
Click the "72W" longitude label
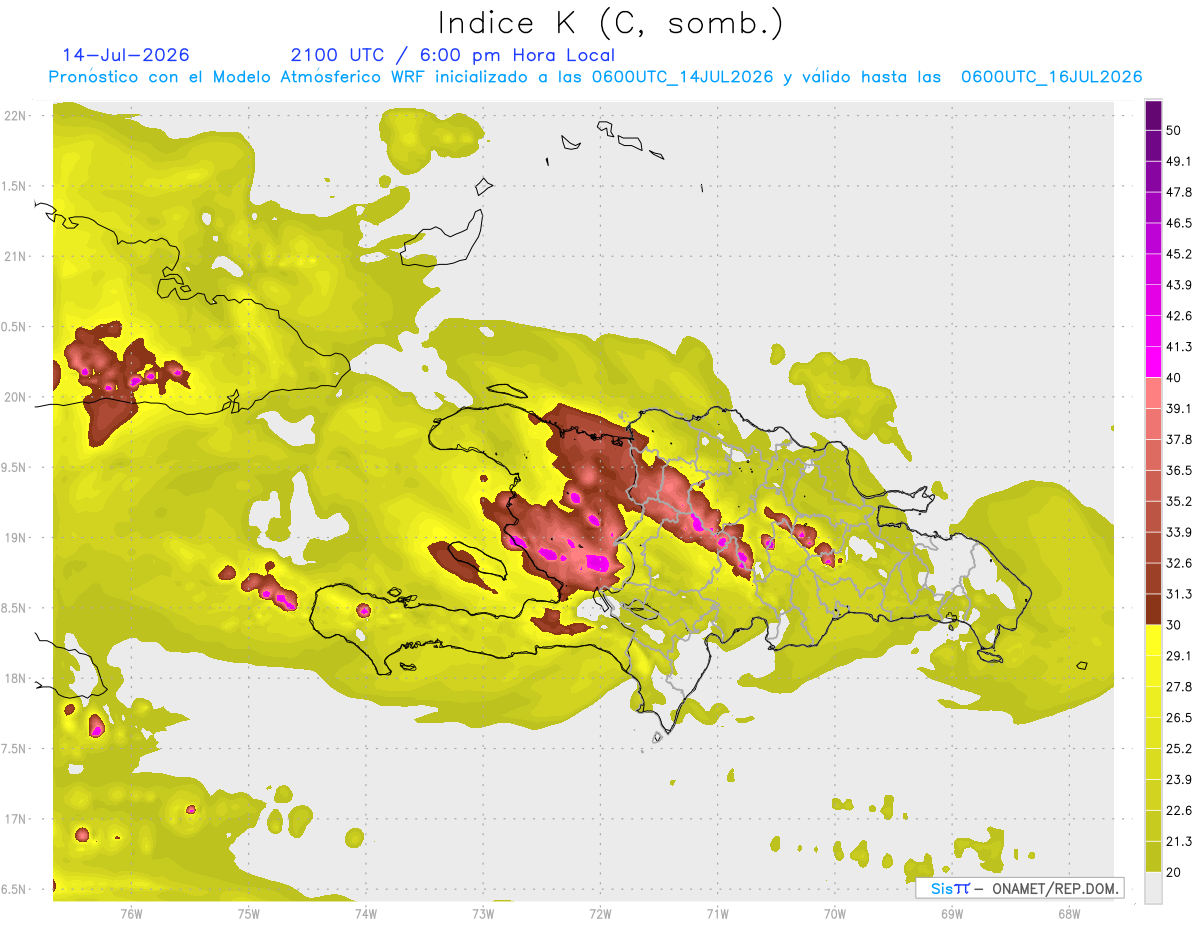[600, 914]
